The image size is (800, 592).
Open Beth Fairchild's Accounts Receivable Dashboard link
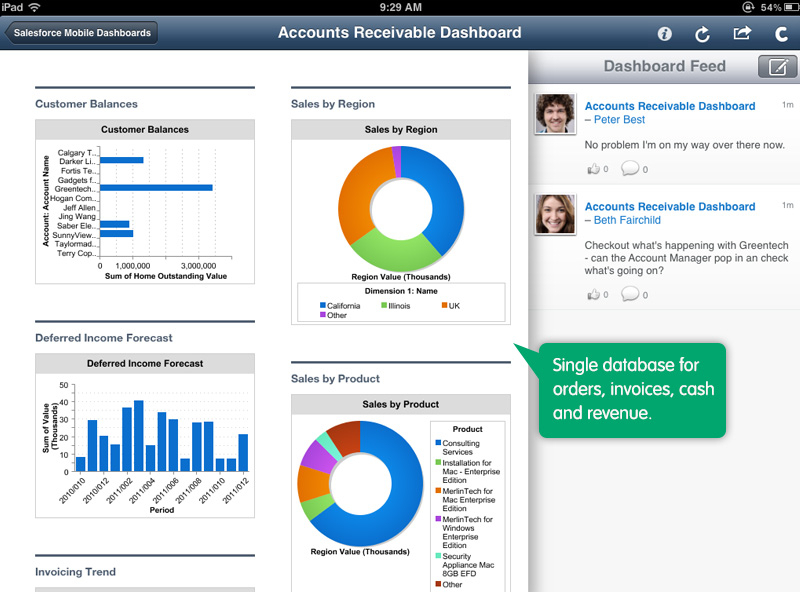[670, 207]
